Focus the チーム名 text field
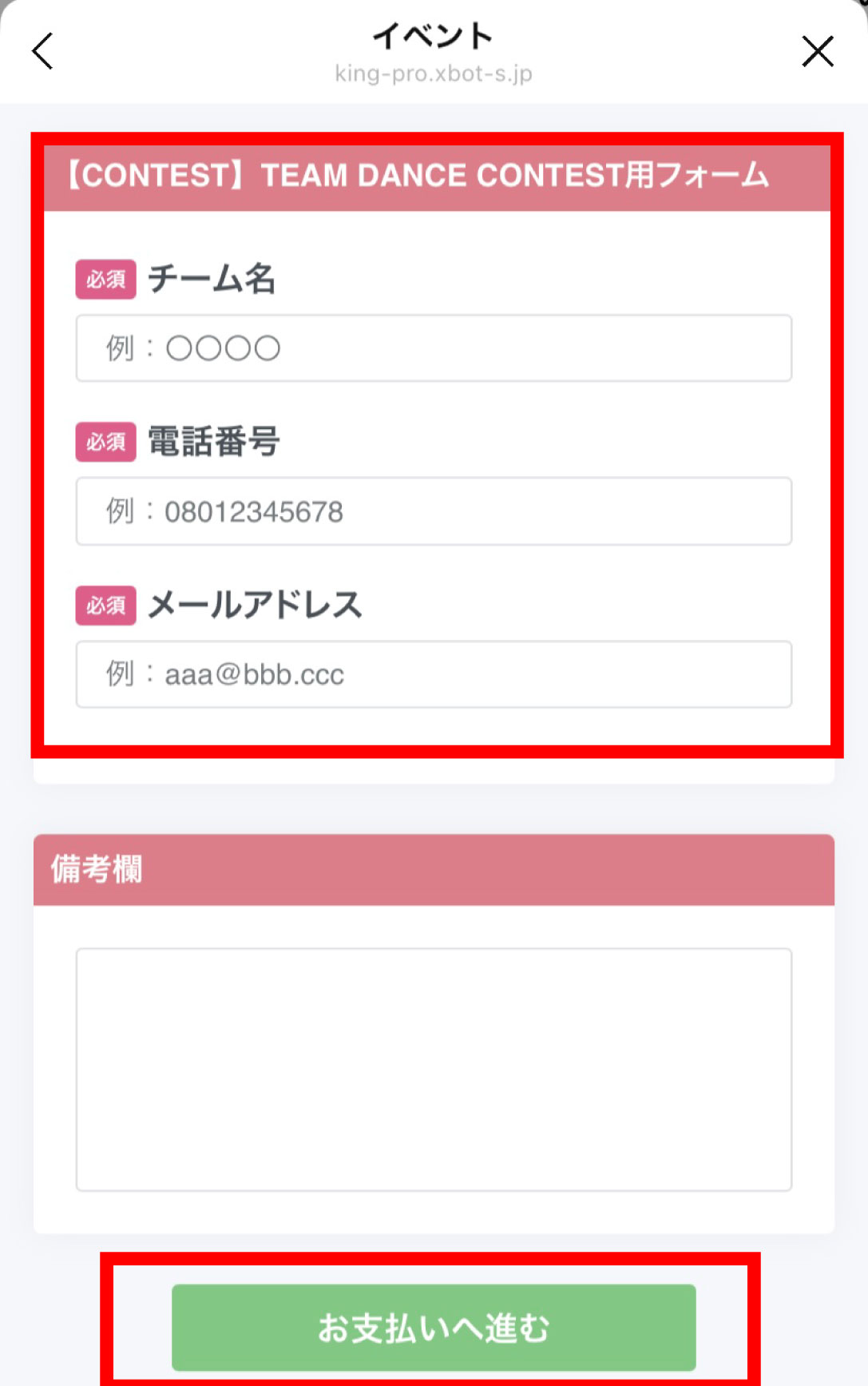This screenshot has width=868, height=1386. click(x=434, y=348)
